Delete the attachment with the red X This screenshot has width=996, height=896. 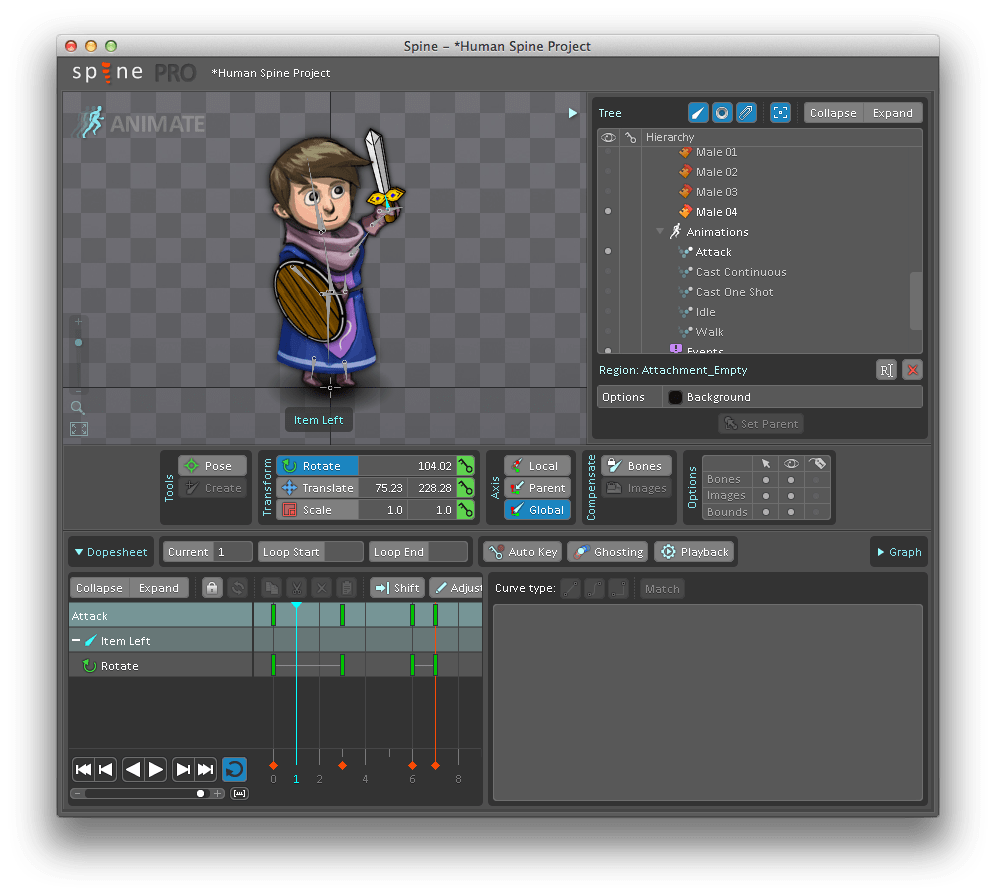(x=912, y=370)
